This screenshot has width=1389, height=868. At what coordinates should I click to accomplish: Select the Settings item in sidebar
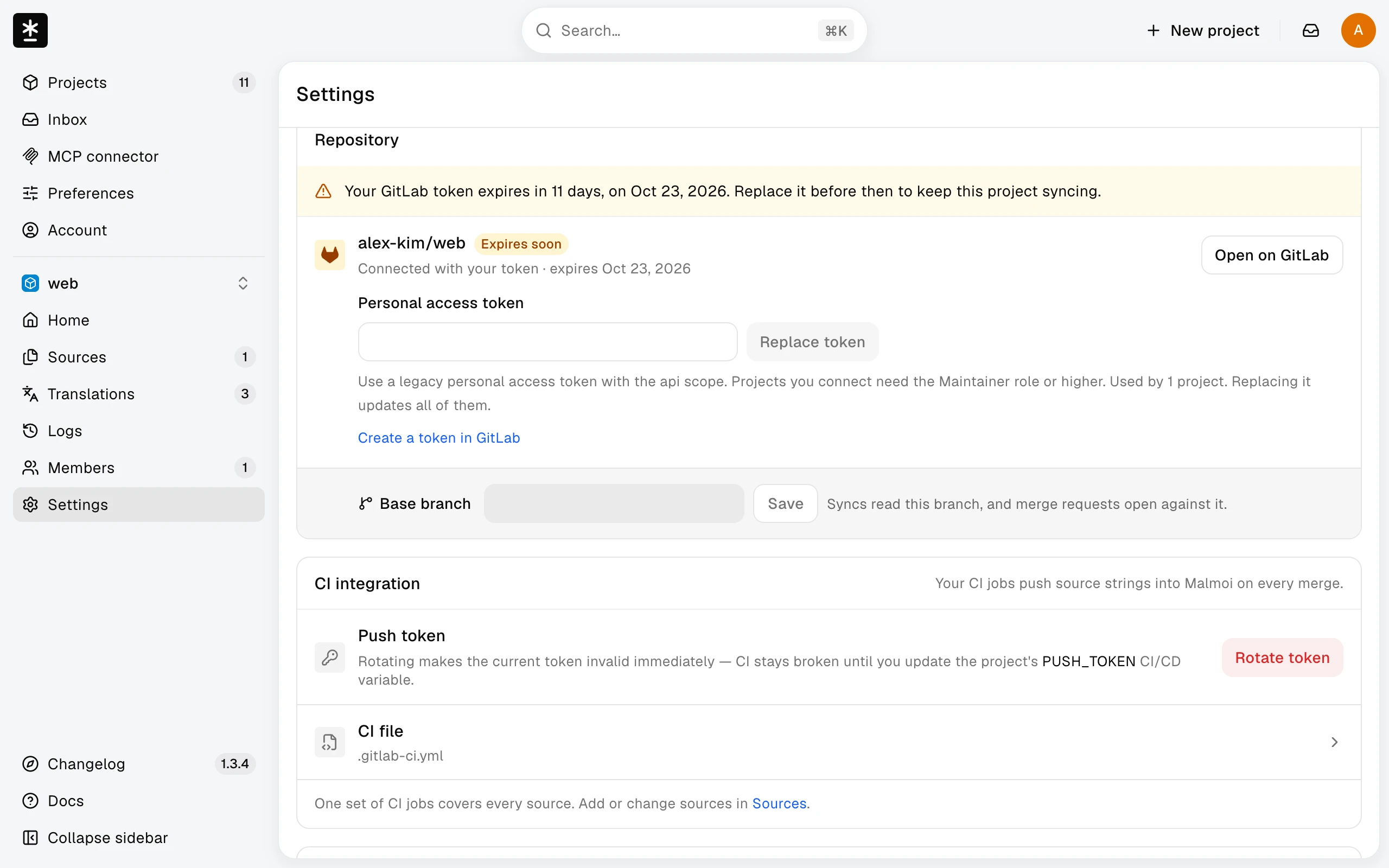click(138, 505)
